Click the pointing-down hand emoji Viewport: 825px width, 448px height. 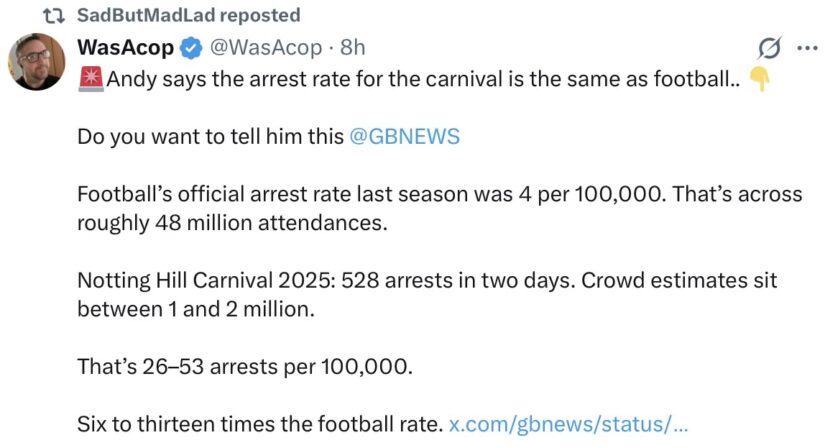pyautogui.click(x=759, y=79)
